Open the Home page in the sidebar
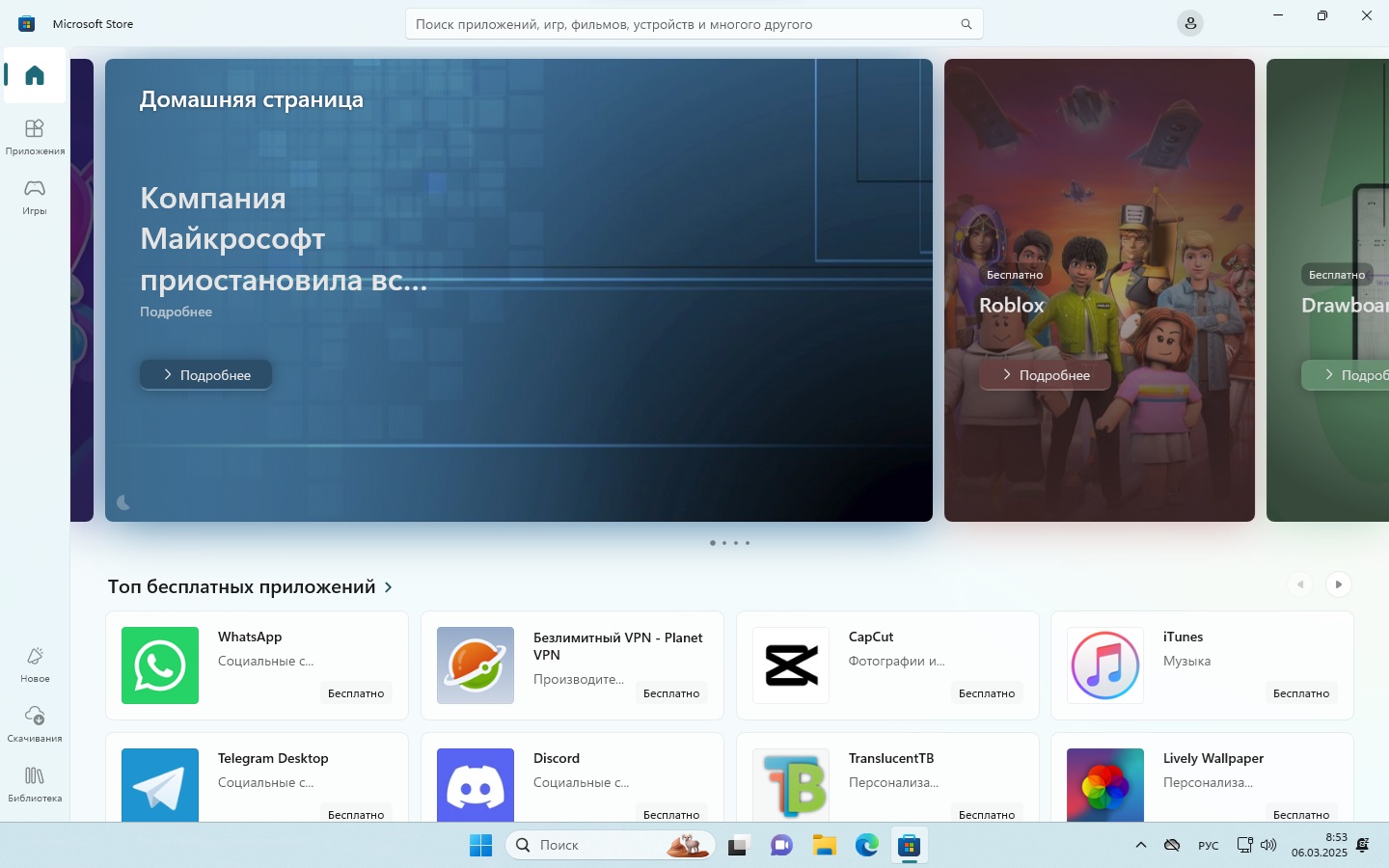Image resolution: width=1389 pixels, height=868 pixels. (35, 75)
